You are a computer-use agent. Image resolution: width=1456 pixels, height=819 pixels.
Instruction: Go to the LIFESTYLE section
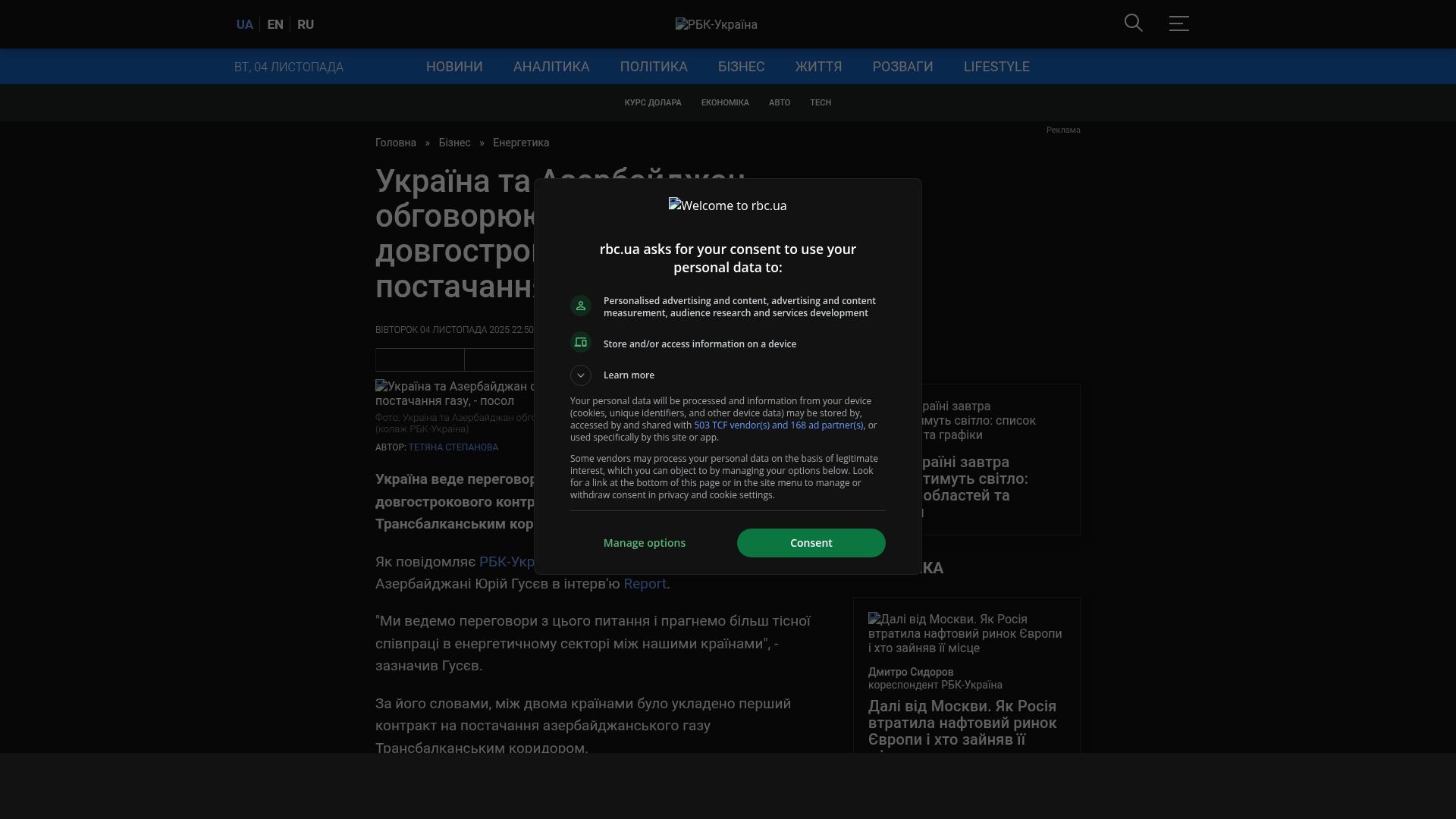(996, 67)
